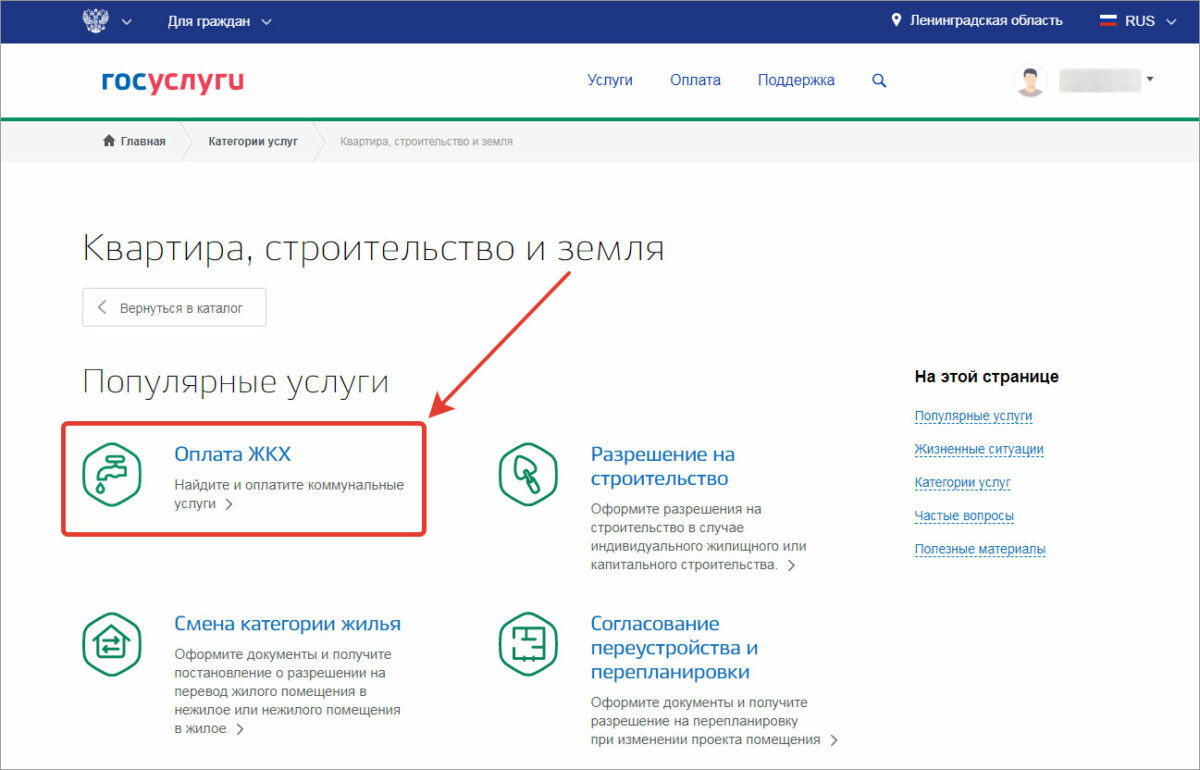Jump to "Категории услуг" sidebar link
Image resolution: width=1200 pixels, height=770 pixels.
pyautogui.click(x=962, y=482)
